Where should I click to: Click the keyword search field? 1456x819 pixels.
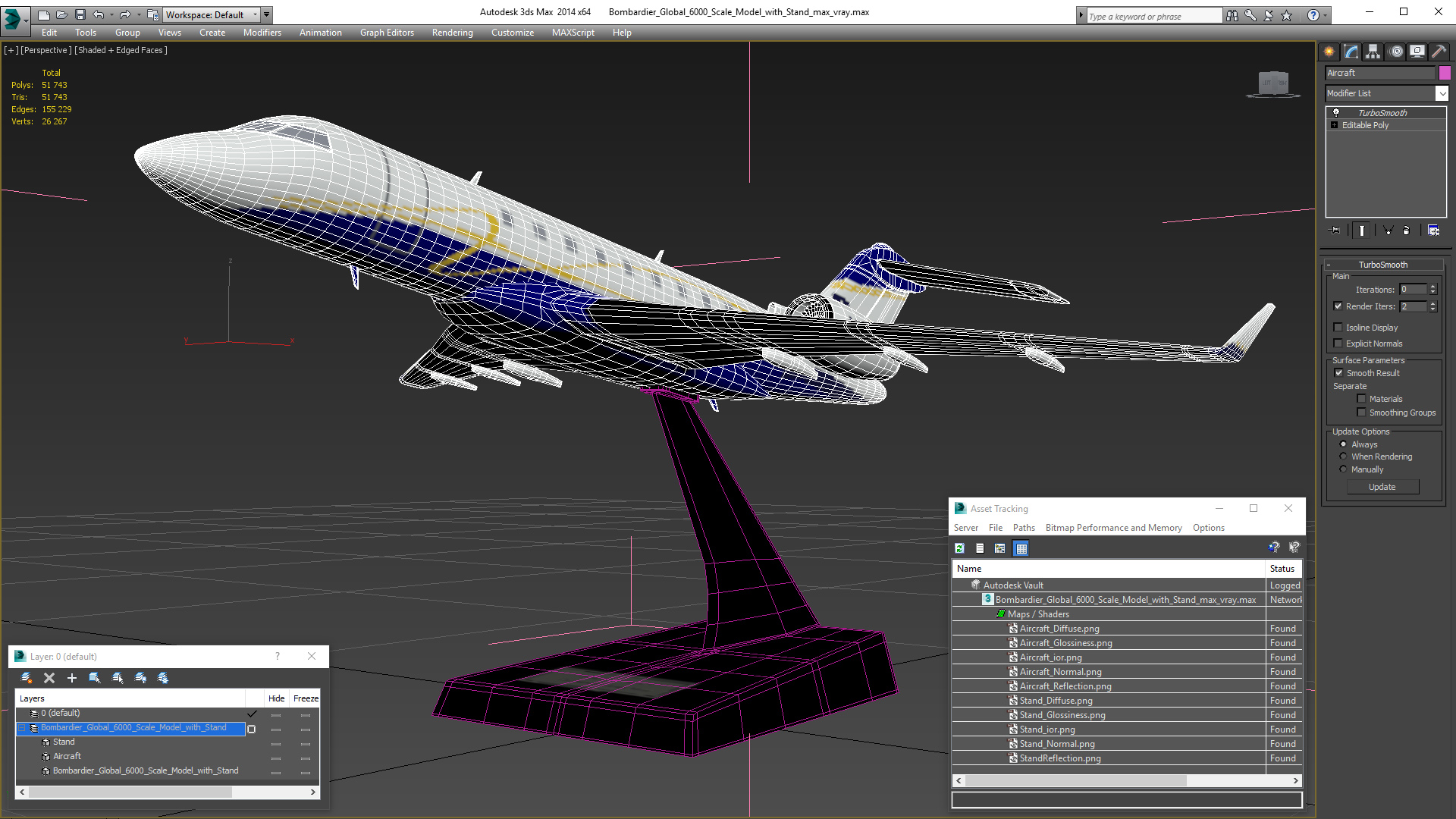[x=1153, y=16]
